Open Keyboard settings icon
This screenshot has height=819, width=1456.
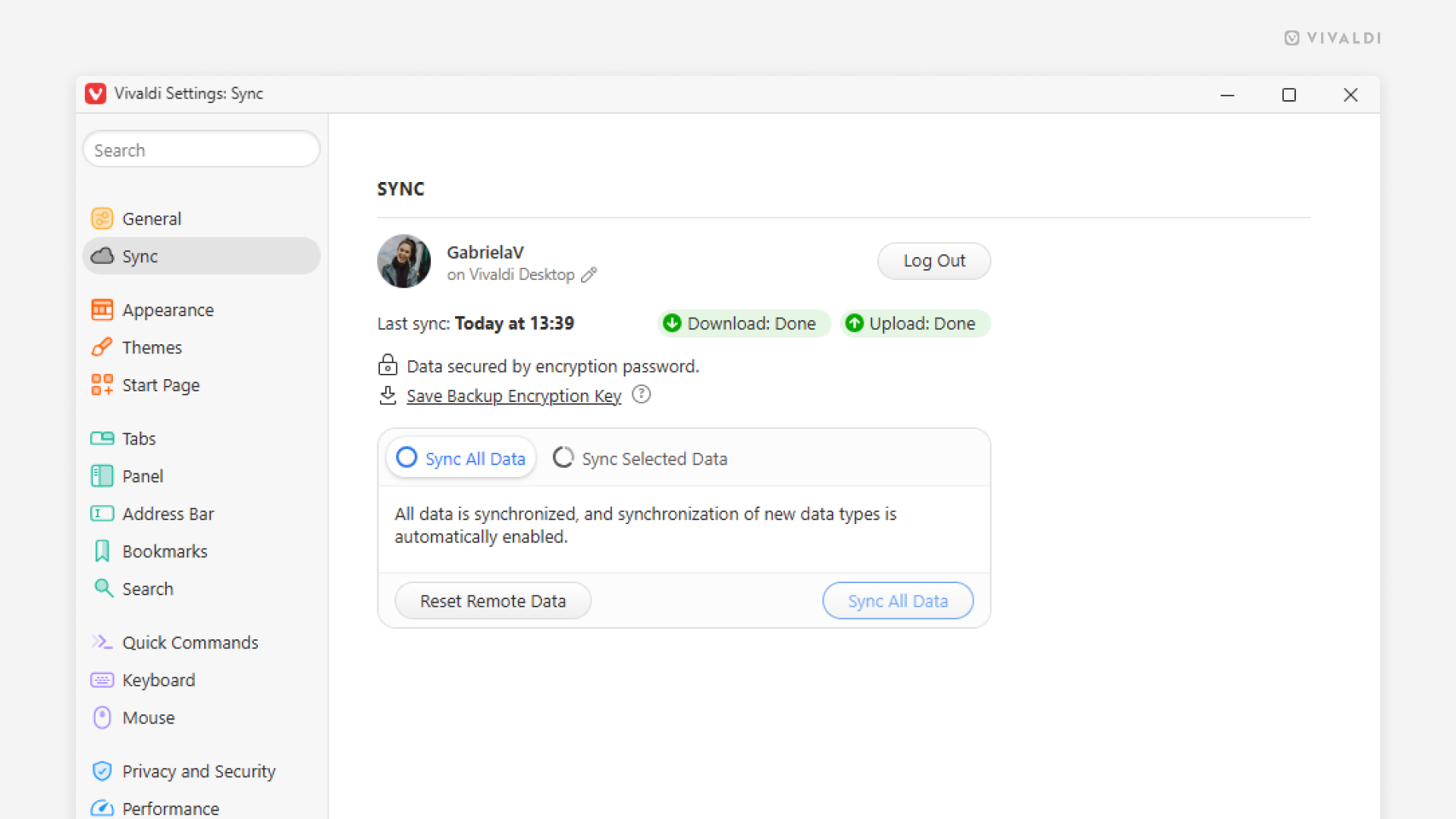tap(102, 680)
